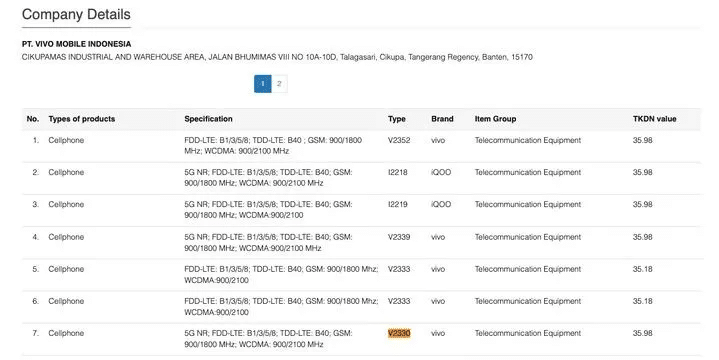Image resolution: width=719 pixels, height=360 pixels.
Task: Click Cellphone in row 1
Action: click(x=66, y=140)
